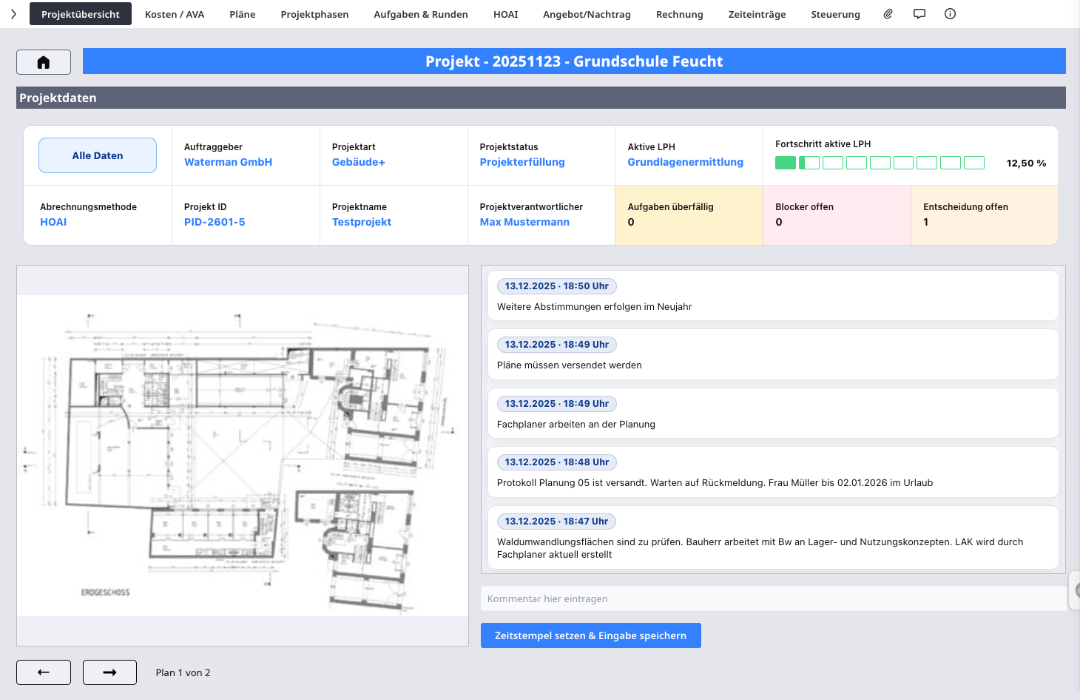This screenshot has height=700, width=1080.
Task: Click the Gebäude+ project type link
Action: point(358,162)
